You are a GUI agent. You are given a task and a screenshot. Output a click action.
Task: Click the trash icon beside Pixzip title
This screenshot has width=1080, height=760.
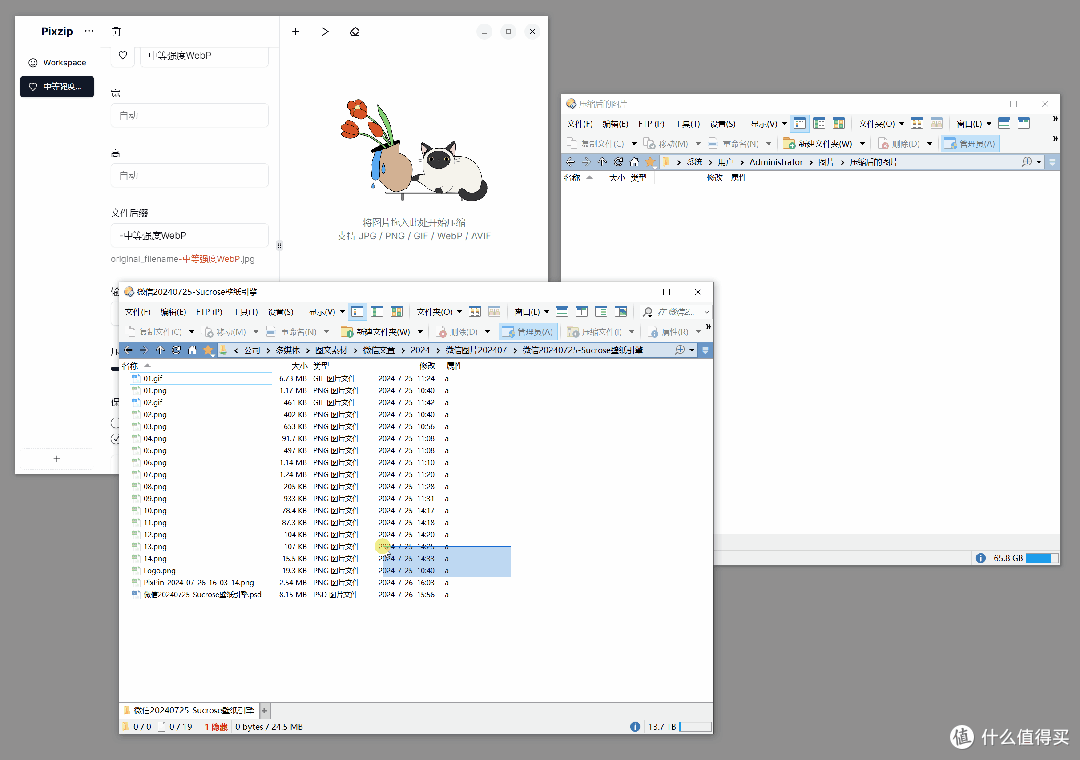[x=116, y=32]
